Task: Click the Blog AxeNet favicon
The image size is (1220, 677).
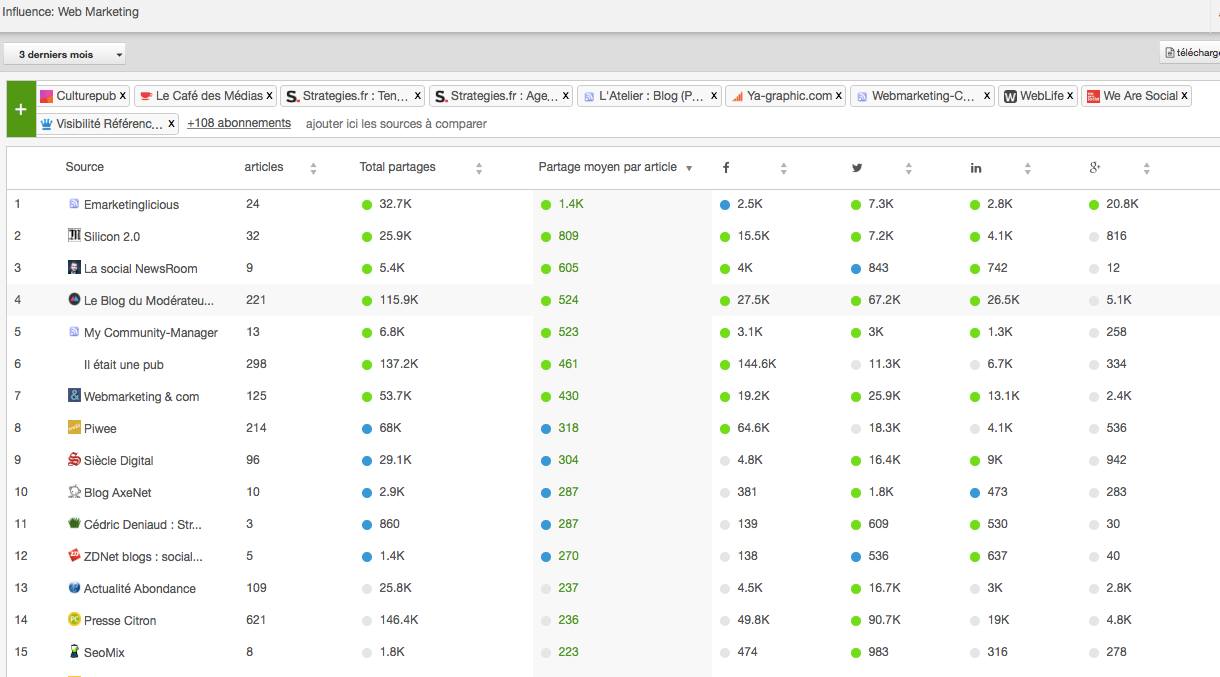Action: tap(74, 492)
